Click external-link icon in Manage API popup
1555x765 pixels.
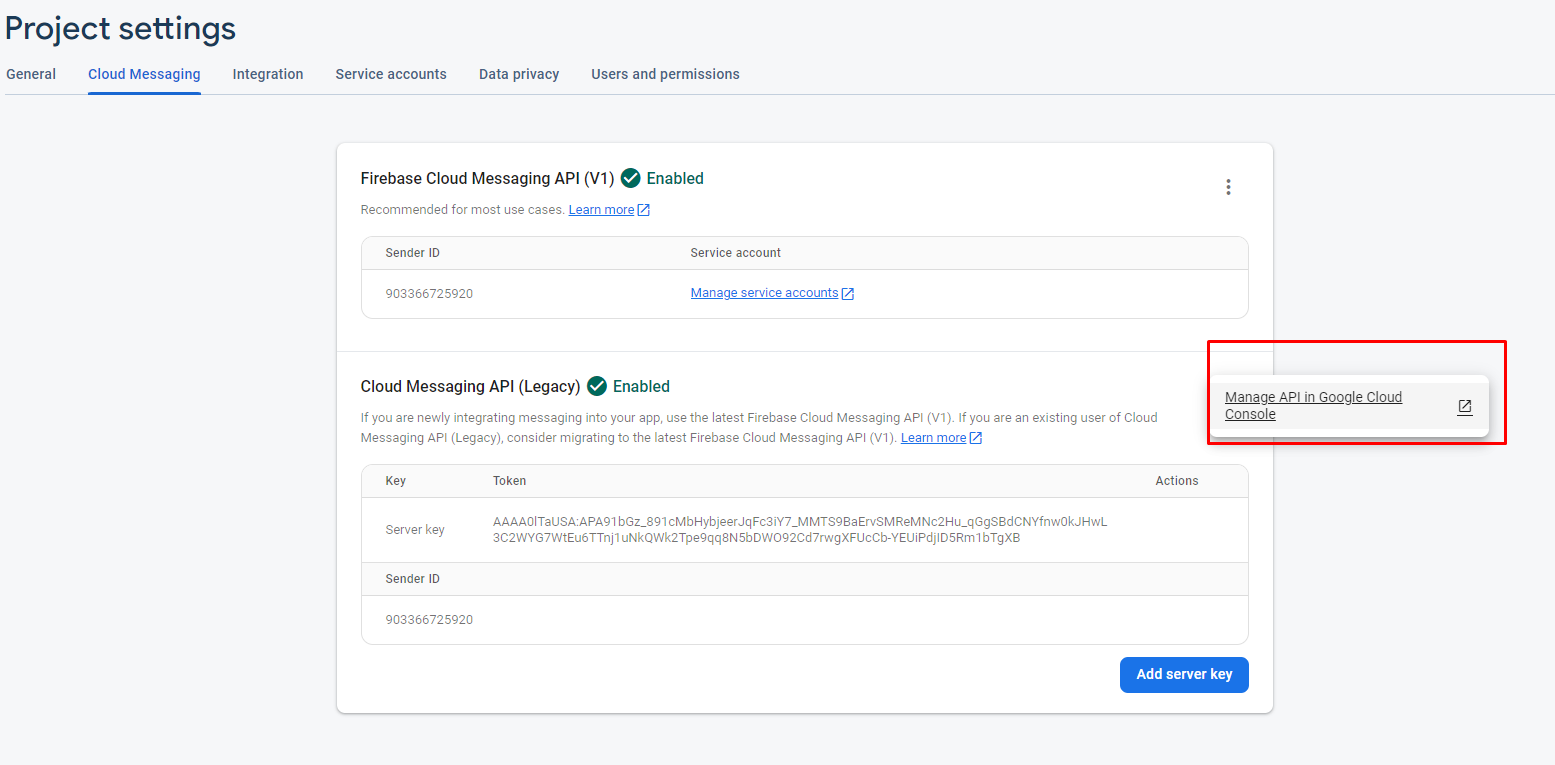pos(1464,406)
